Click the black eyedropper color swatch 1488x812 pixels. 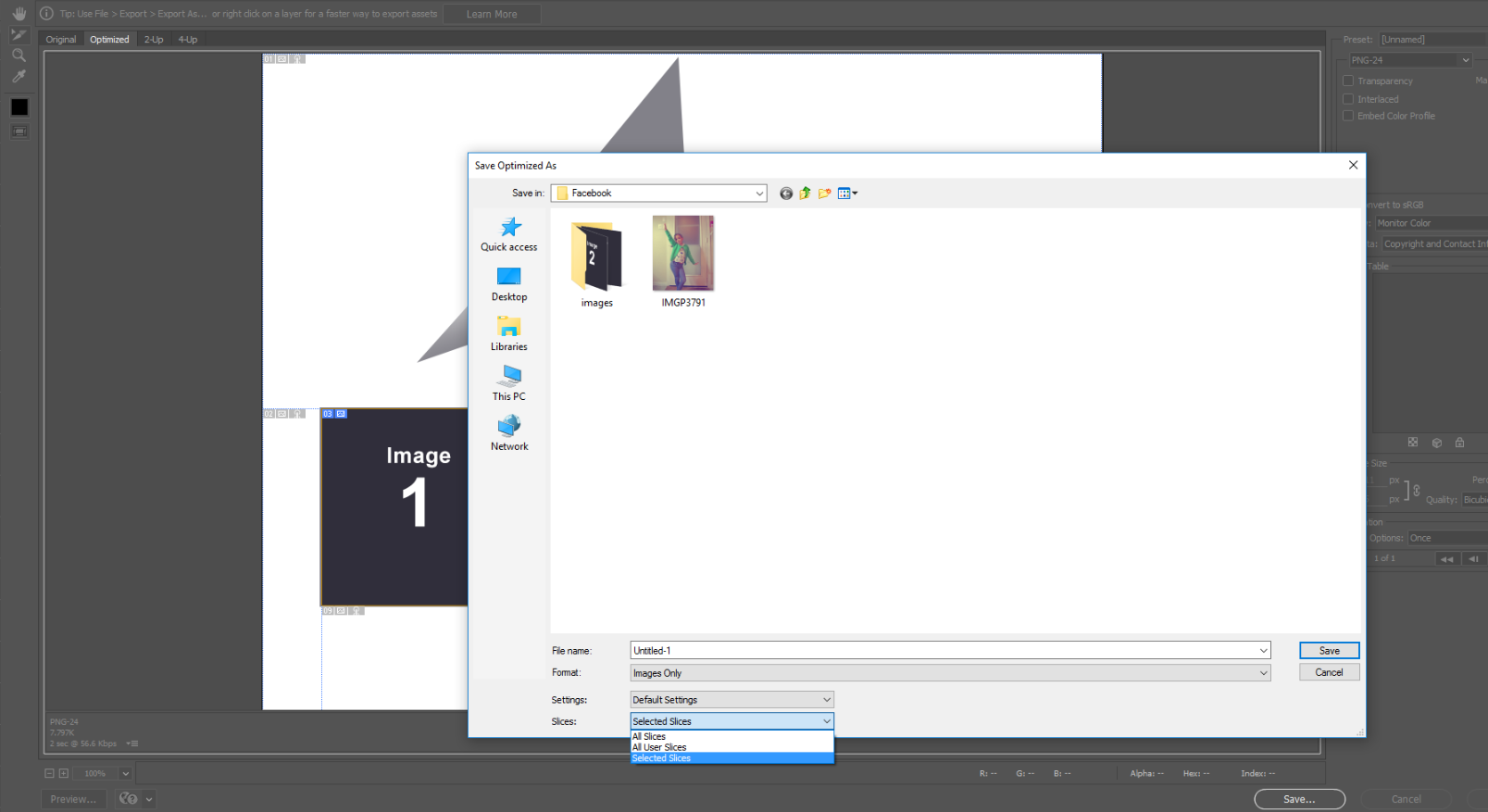coord(19,107)
